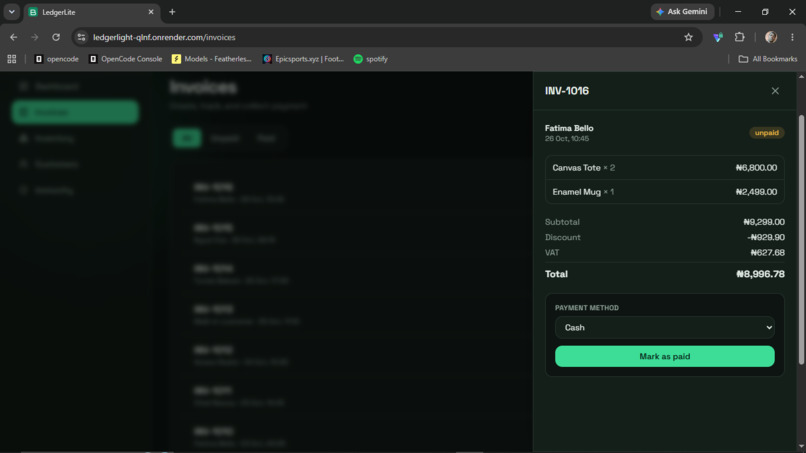The image size is (806, 453).
Task: Click the Subtotal value ₦9,299.00
Action: click(764, 222)
